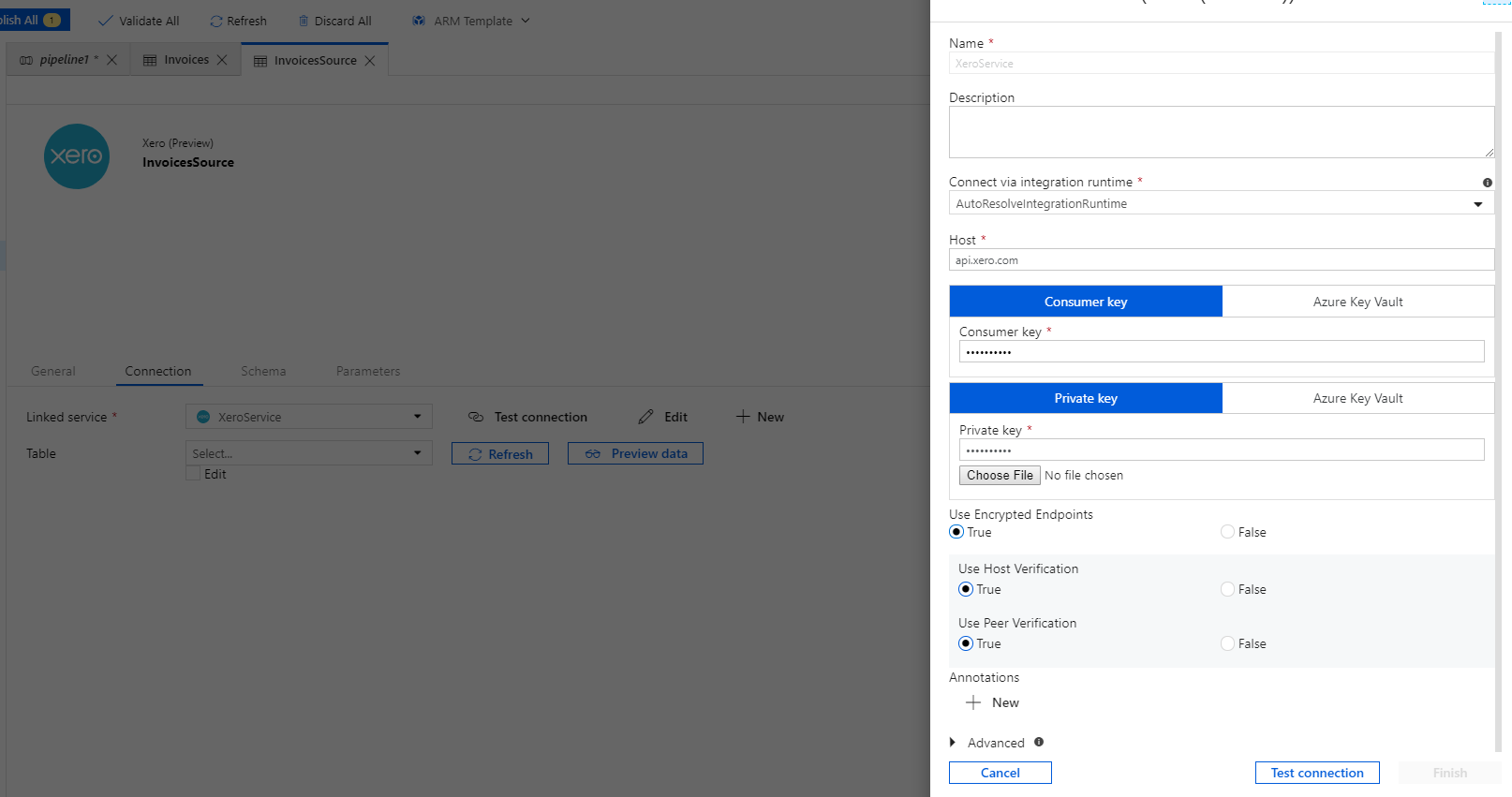Switch to the Parameters tab
Screen dimensions: 1512x797
coord(368,371)
